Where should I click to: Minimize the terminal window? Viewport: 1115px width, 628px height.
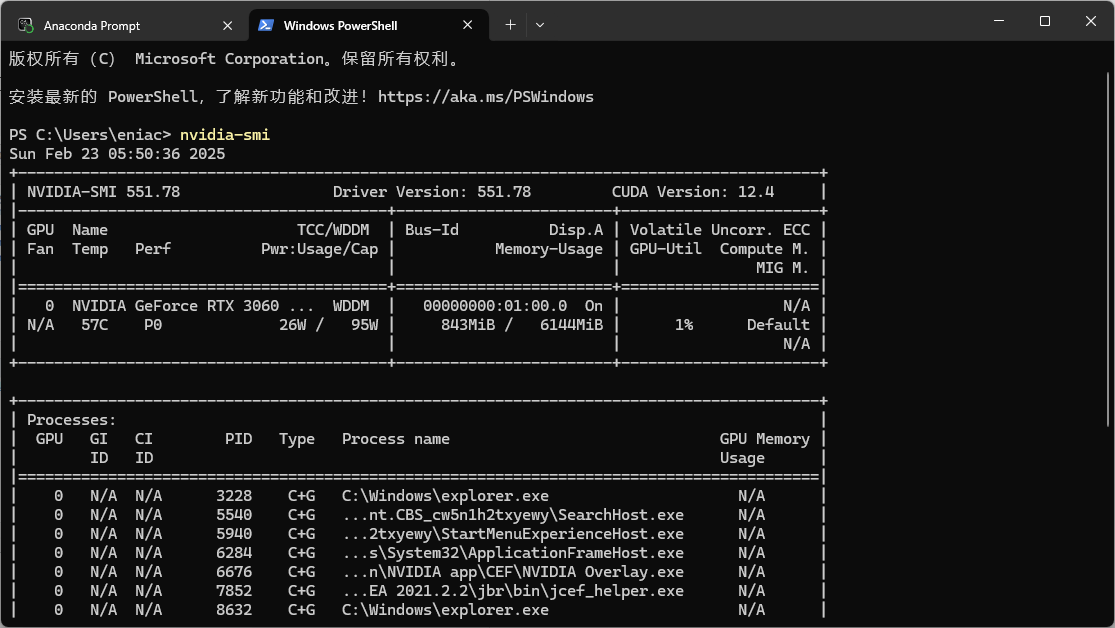click(x=997, y=21)
